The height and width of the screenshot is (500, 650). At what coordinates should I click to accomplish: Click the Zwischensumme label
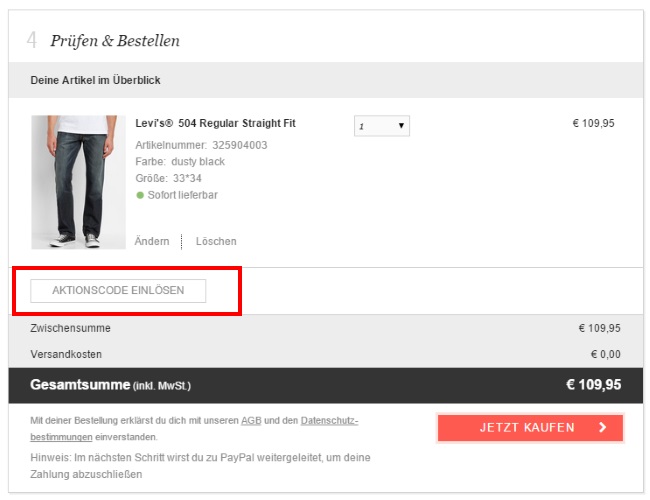click(70, 328)
